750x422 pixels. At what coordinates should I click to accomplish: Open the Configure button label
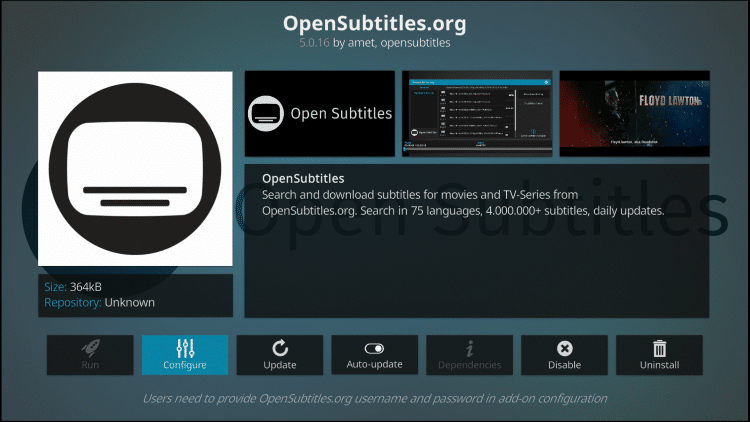[x=184, y=365]
